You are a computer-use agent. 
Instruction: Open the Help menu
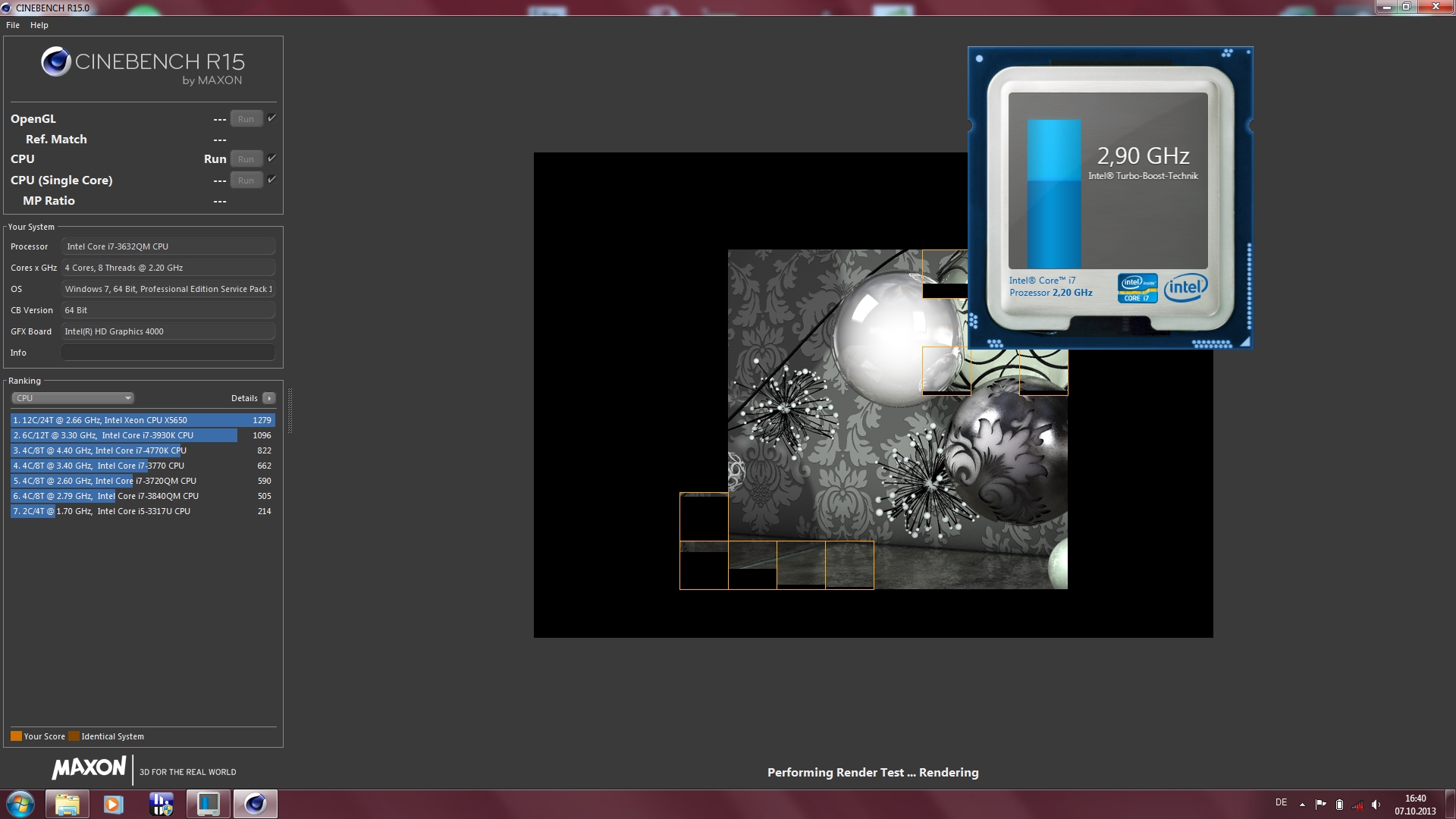39,25
